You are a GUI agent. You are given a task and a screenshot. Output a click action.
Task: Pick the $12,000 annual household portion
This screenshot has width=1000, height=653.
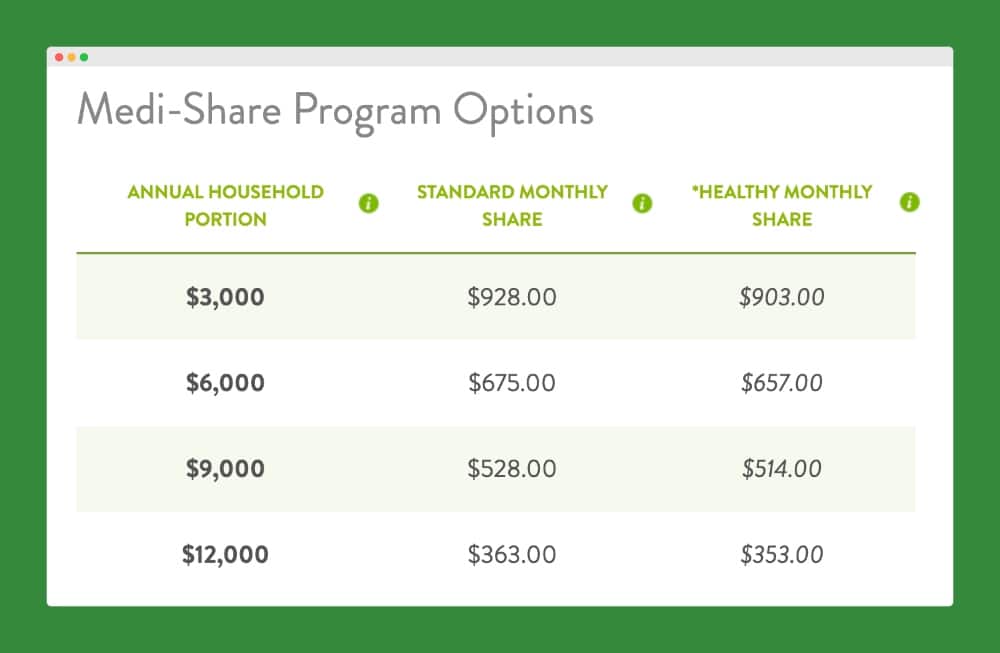tap(225, 555)
